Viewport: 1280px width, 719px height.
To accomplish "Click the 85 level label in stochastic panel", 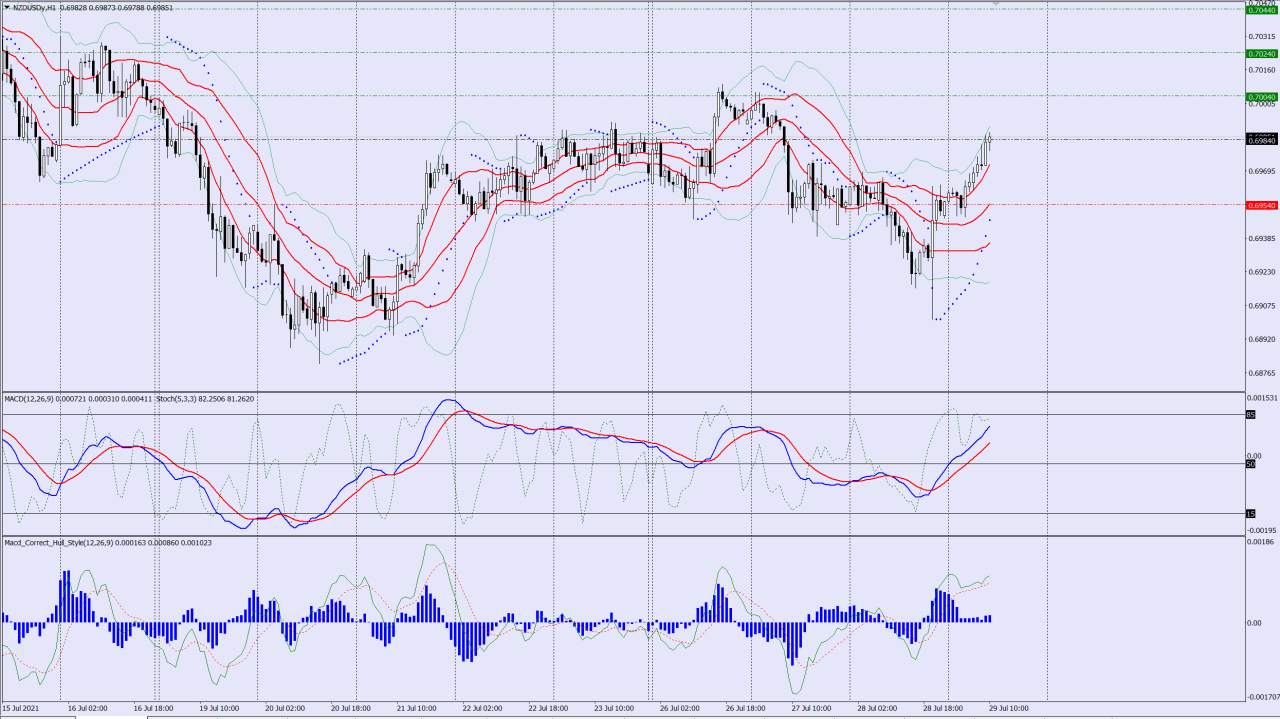I will point(1250,415).
